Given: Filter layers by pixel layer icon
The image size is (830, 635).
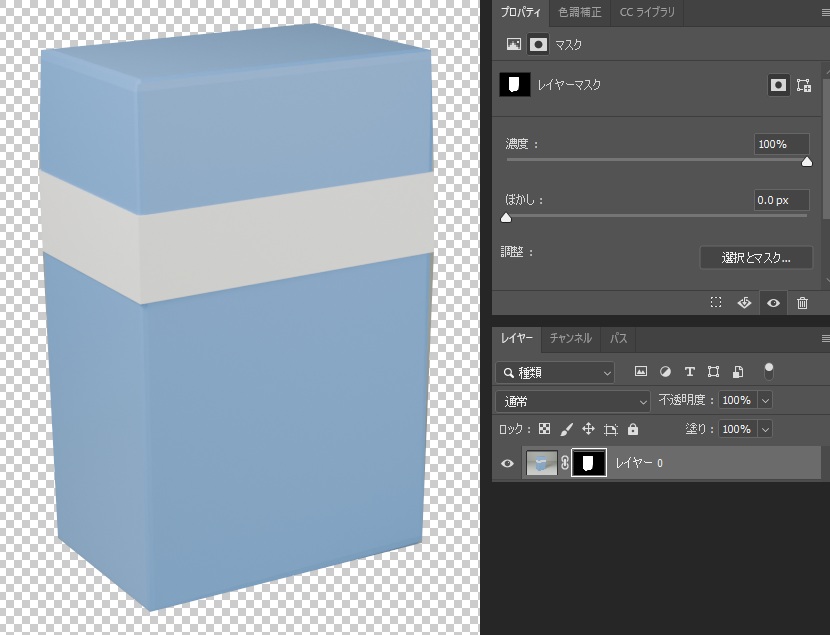Looking at the screenshot, I should [x=640, y=371].
